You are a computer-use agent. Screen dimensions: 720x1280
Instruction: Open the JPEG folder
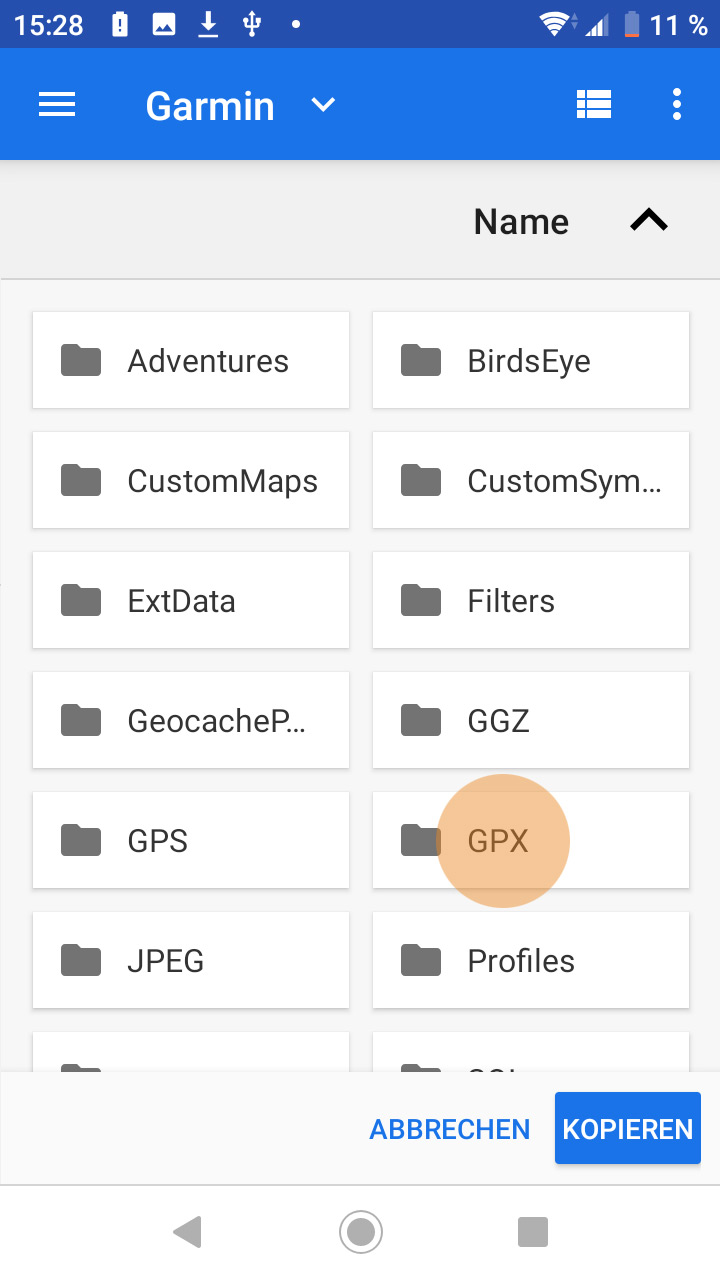coord(191,961)
